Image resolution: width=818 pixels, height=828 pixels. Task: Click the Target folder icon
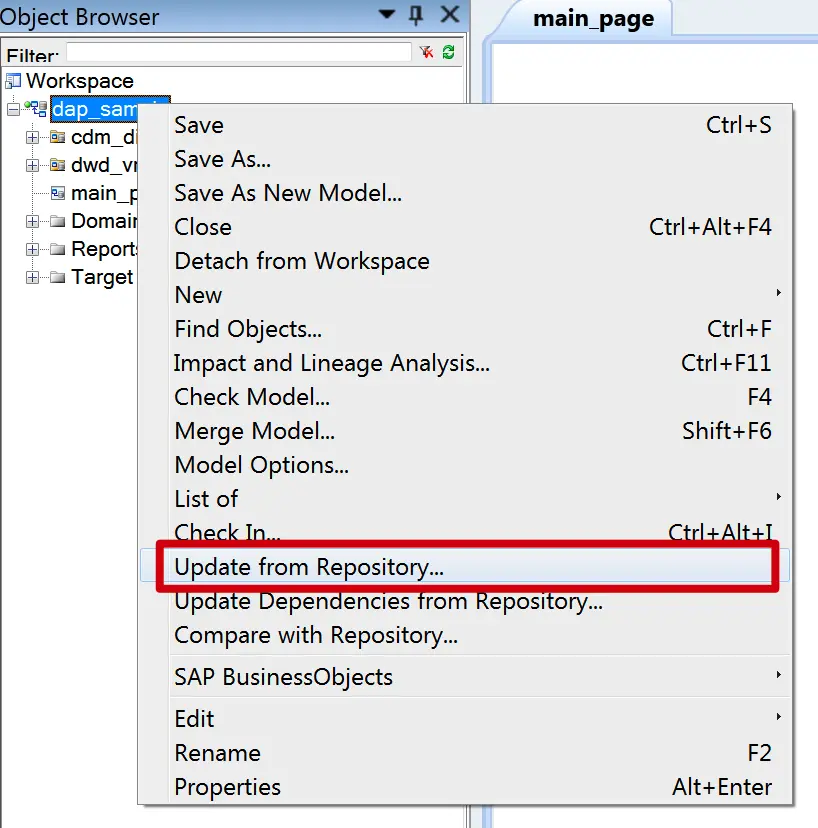tap(58, 277)
